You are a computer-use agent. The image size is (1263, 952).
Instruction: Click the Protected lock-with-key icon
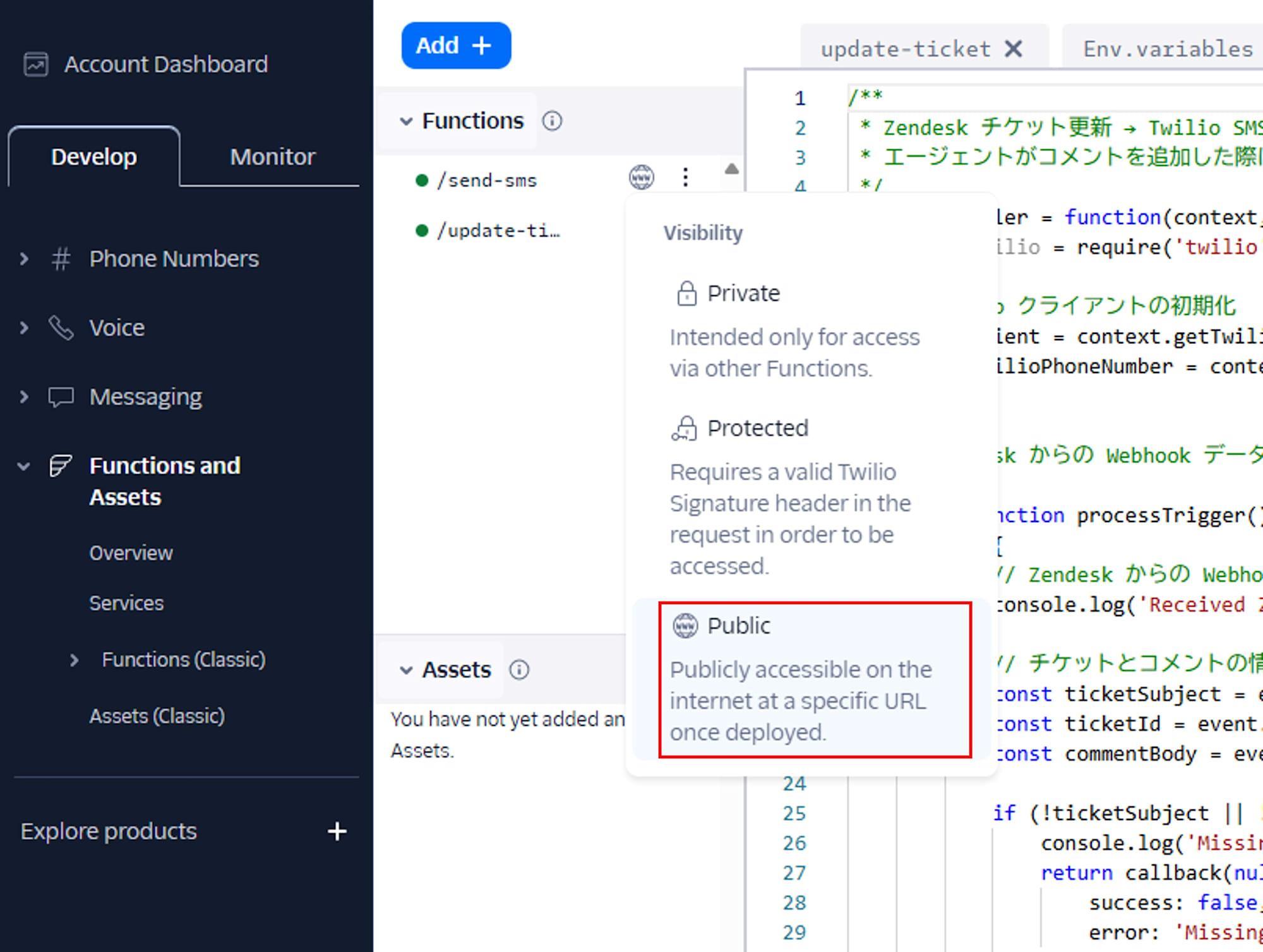[684, 429]
